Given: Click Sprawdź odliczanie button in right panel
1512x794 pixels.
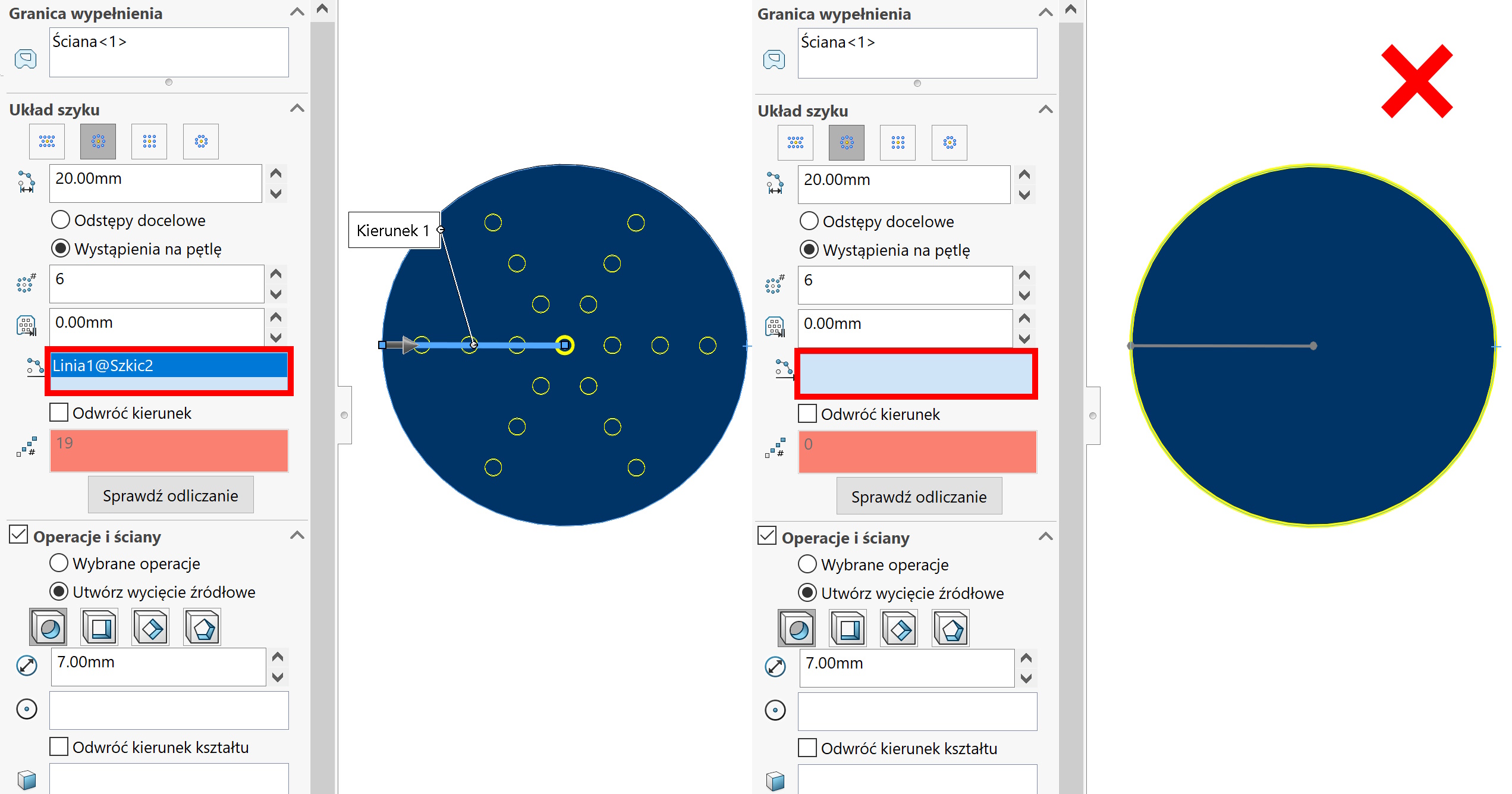Looking at the screenshot, I should 919,496.
